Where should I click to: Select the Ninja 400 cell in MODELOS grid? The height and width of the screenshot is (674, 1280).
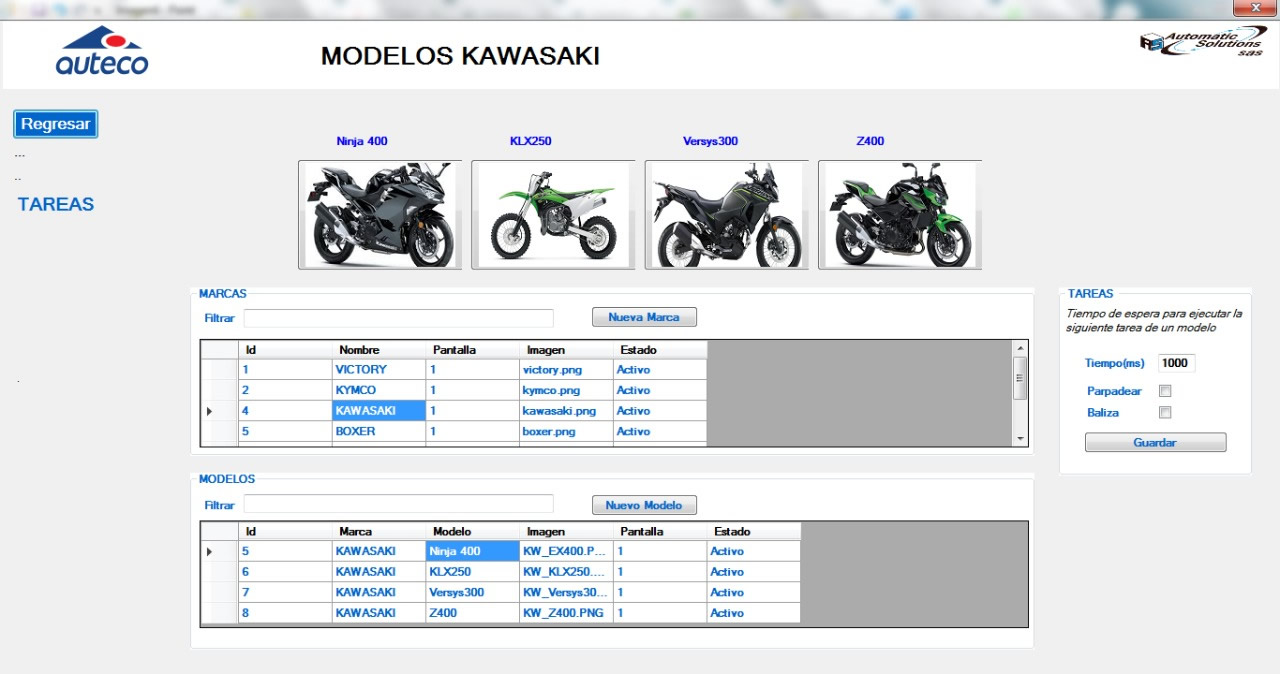coord(473,551)
